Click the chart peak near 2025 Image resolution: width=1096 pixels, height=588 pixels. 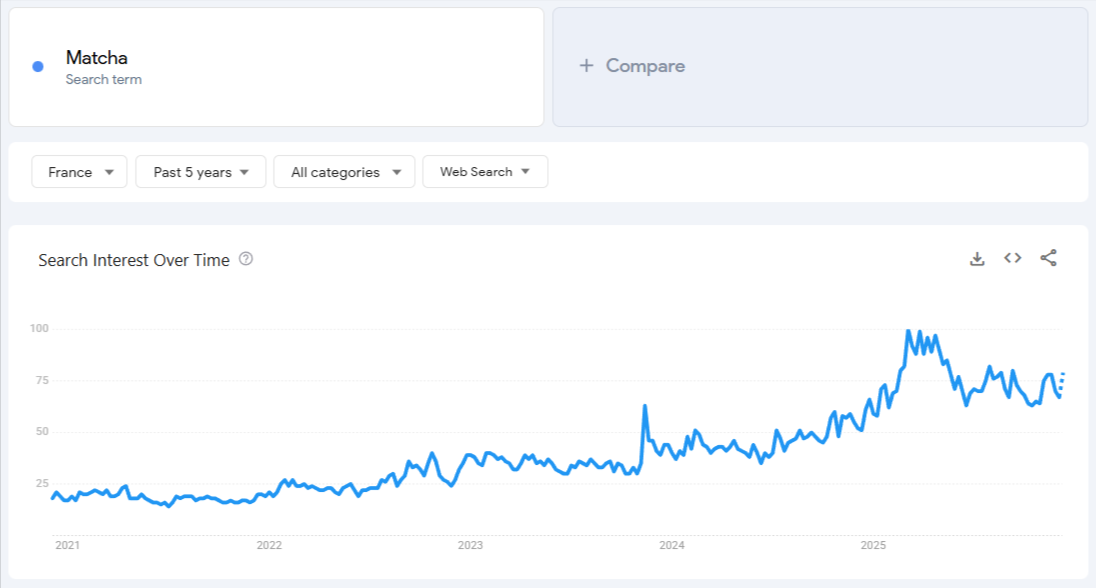click(x=909, y=330)
